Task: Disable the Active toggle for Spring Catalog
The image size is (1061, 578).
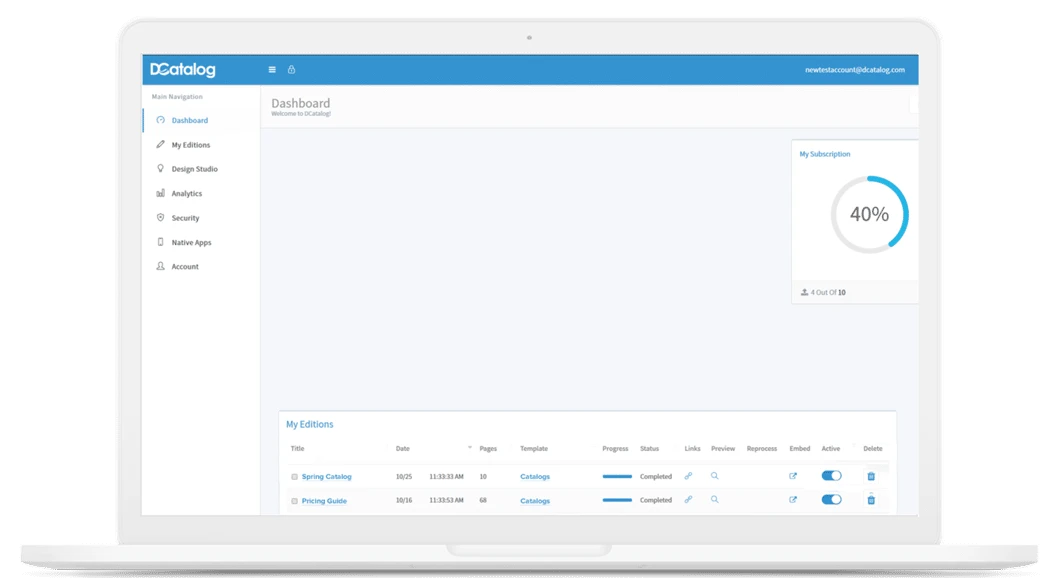Action: click(831, 475)
